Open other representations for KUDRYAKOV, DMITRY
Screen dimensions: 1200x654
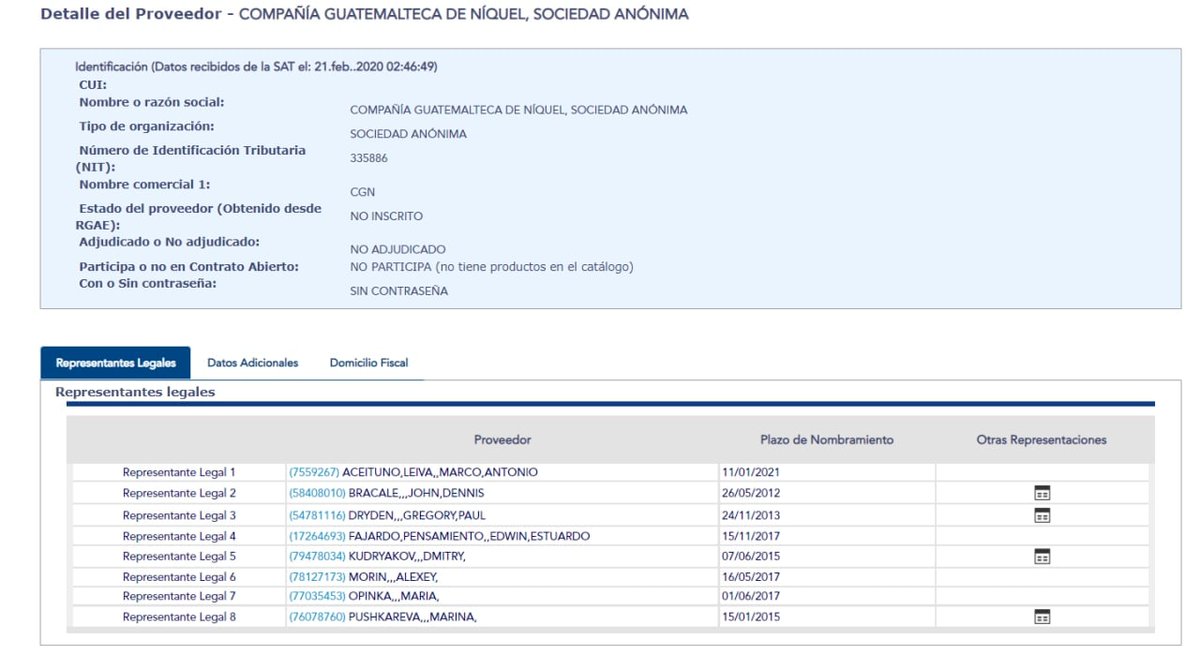pos(1042,556)
